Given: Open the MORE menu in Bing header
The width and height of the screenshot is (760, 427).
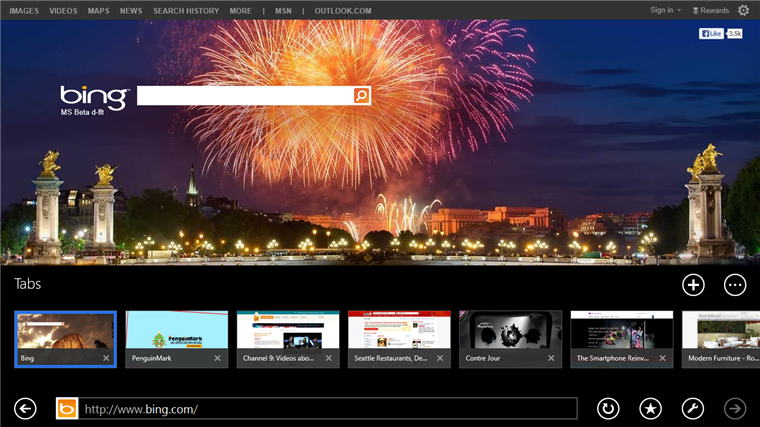Looking at the screenshot, I should (240, 11).
